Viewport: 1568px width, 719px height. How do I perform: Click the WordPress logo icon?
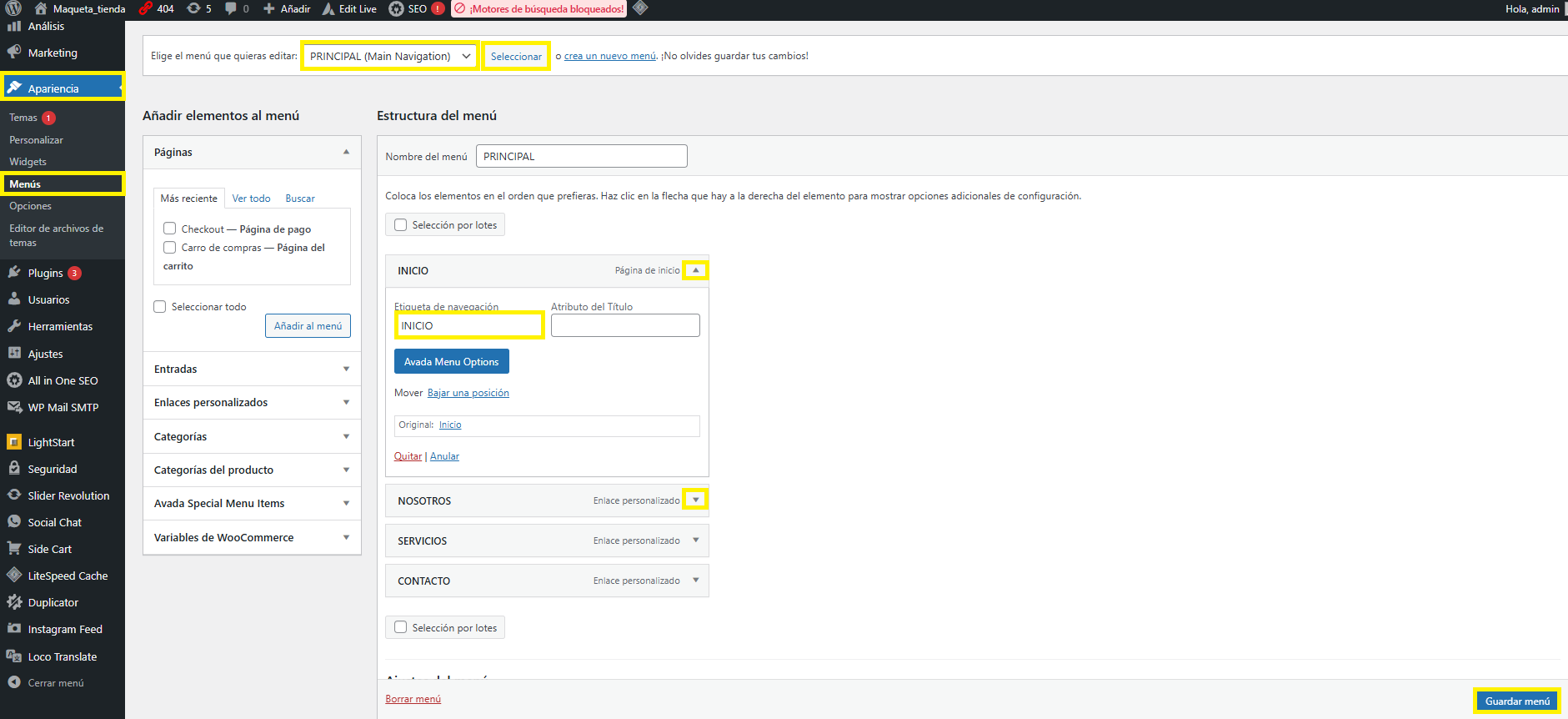tap(13, 8)
